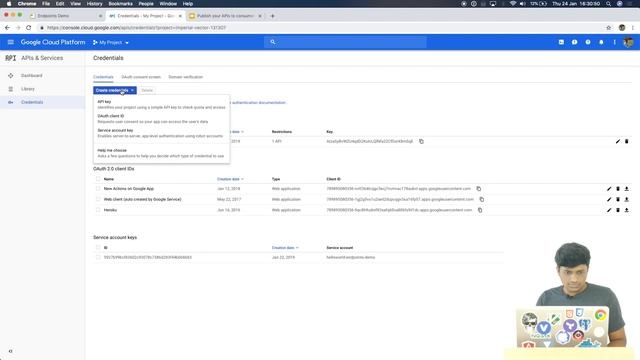Check the Heroku row checkbox
Viewport: 640px width, 360px height.
(98, 210)
